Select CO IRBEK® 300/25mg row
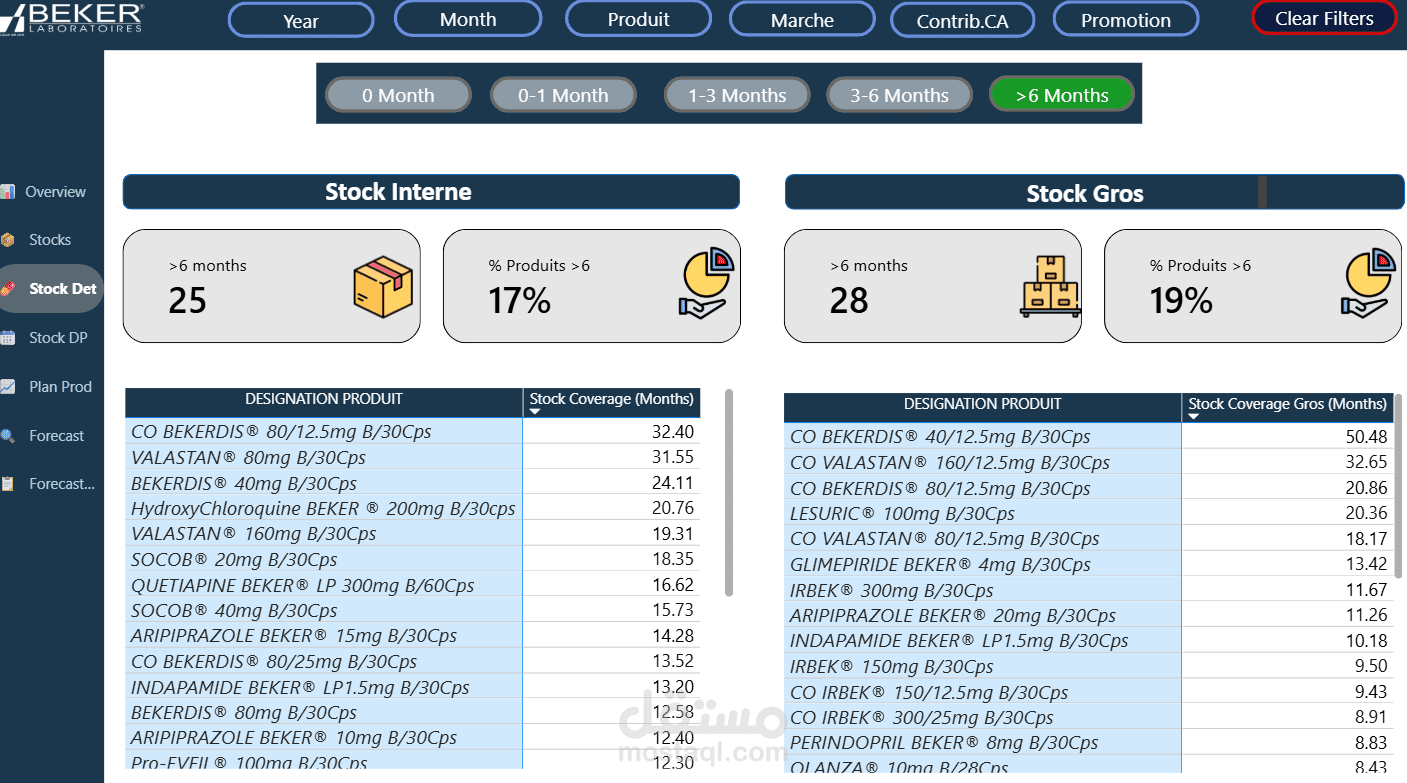This screenshot has width=1407, height=783. click(1089, 718)
